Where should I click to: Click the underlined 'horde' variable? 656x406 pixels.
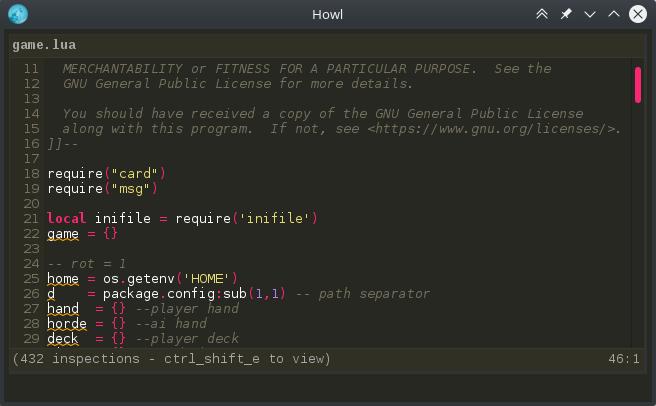[x=67, y=323]
